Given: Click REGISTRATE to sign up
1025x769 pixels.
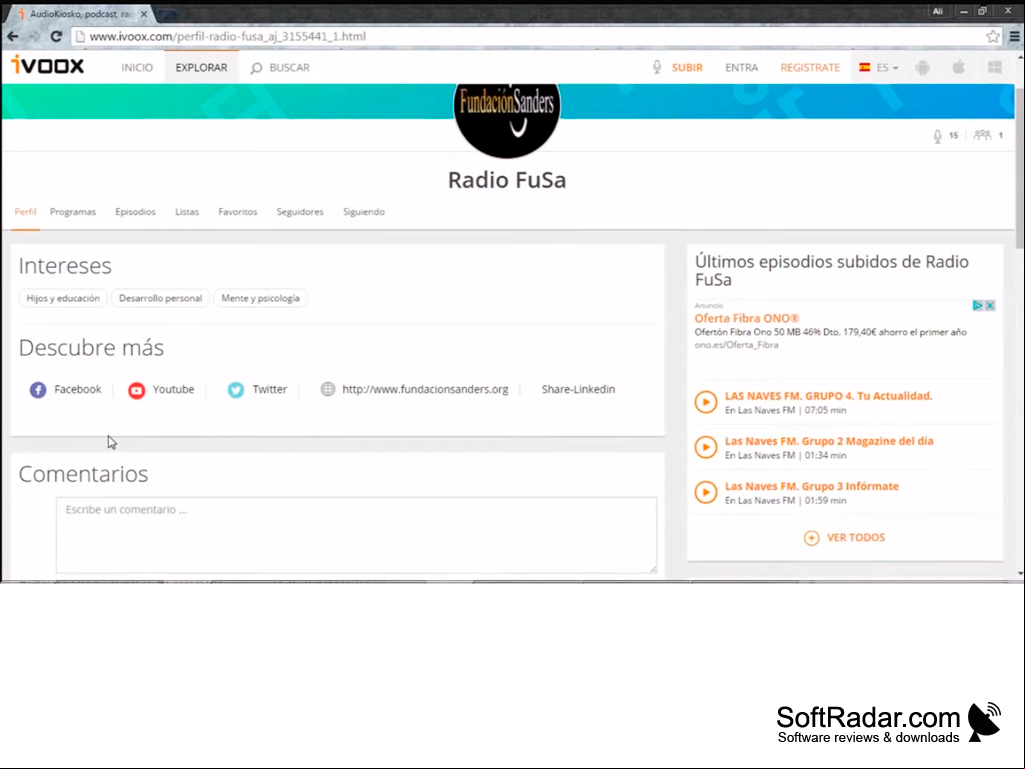Looking at the screenshot, I should [810, 67].
